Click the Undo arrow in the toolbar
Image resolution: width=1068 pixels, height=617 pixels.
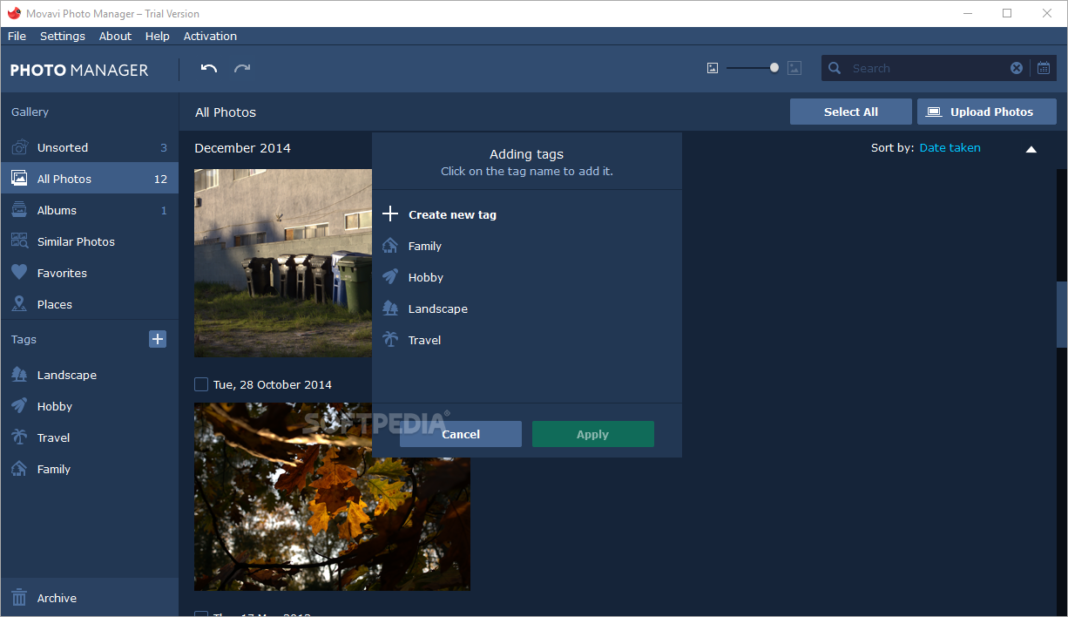tap(208, 68)
